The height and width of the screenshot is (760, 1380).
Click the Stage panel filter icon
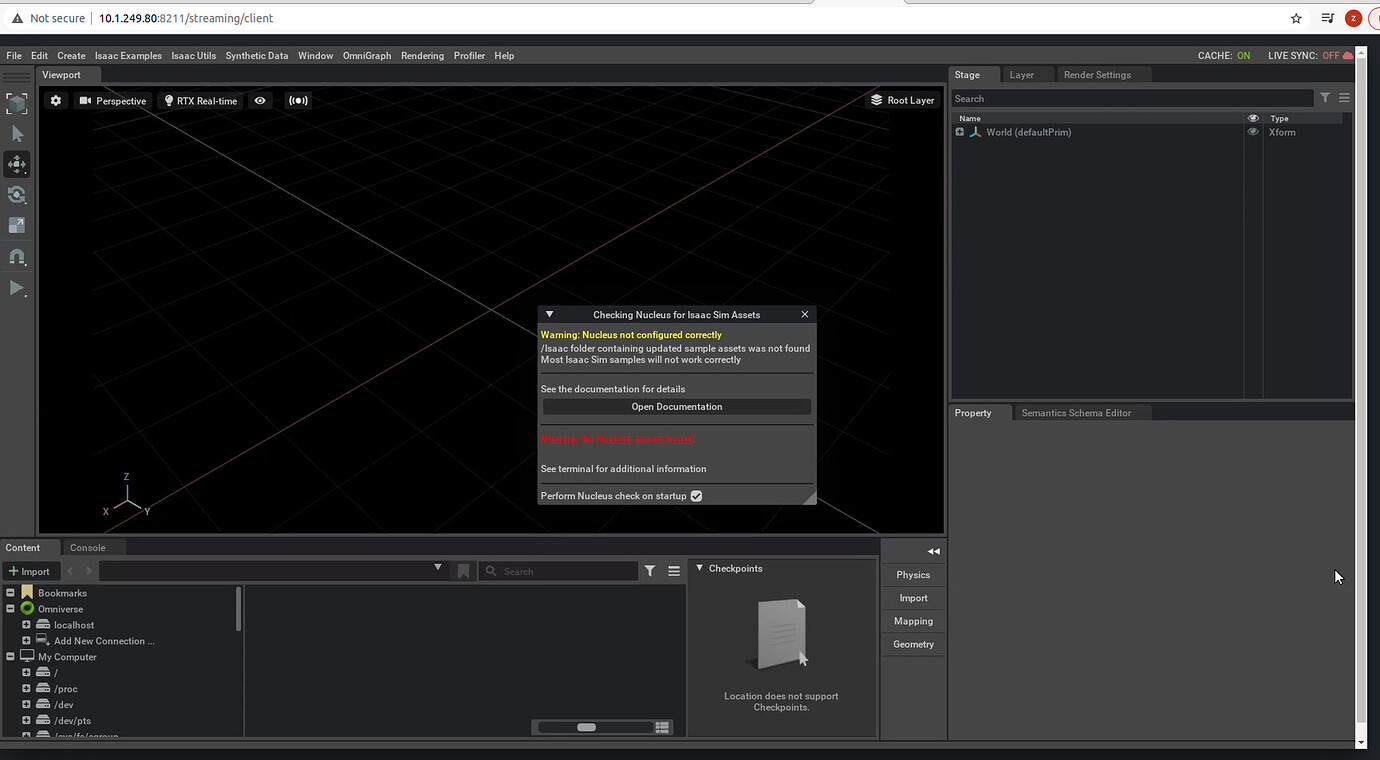tap(1325, 98)
